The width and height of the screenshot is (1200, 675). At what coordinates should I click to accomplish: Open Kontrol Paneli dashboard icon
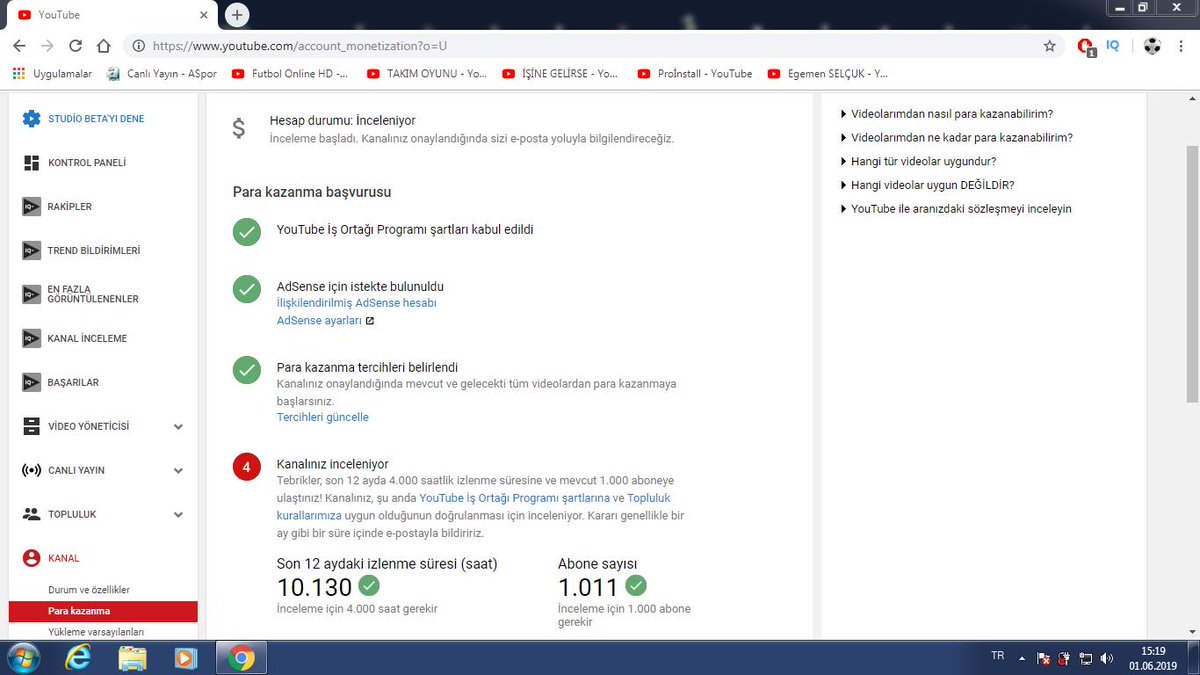coord(31,163)
